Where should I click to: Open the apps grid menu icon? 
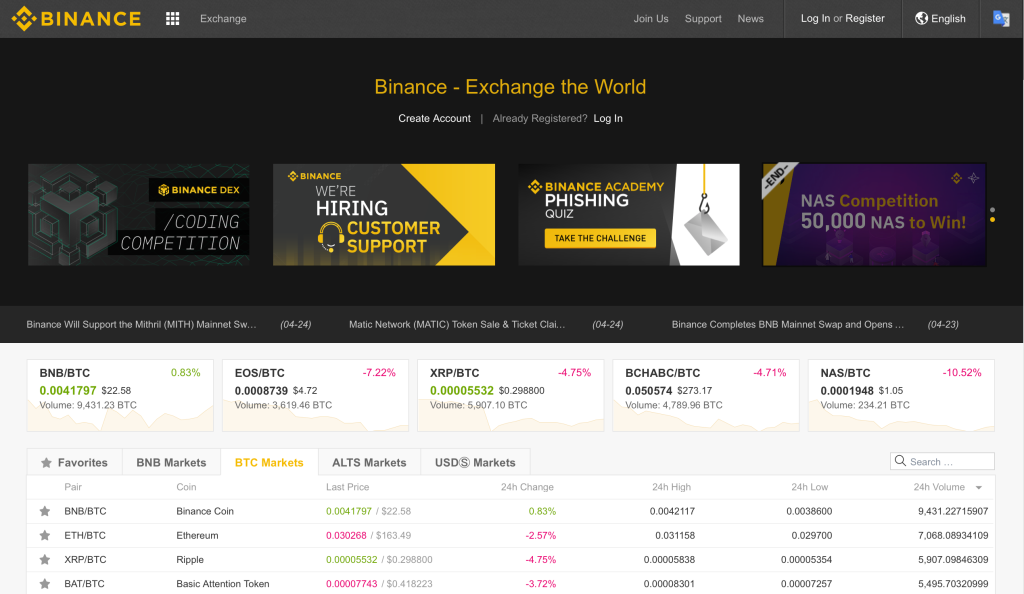pyautogui.click(x=172, y=19)
